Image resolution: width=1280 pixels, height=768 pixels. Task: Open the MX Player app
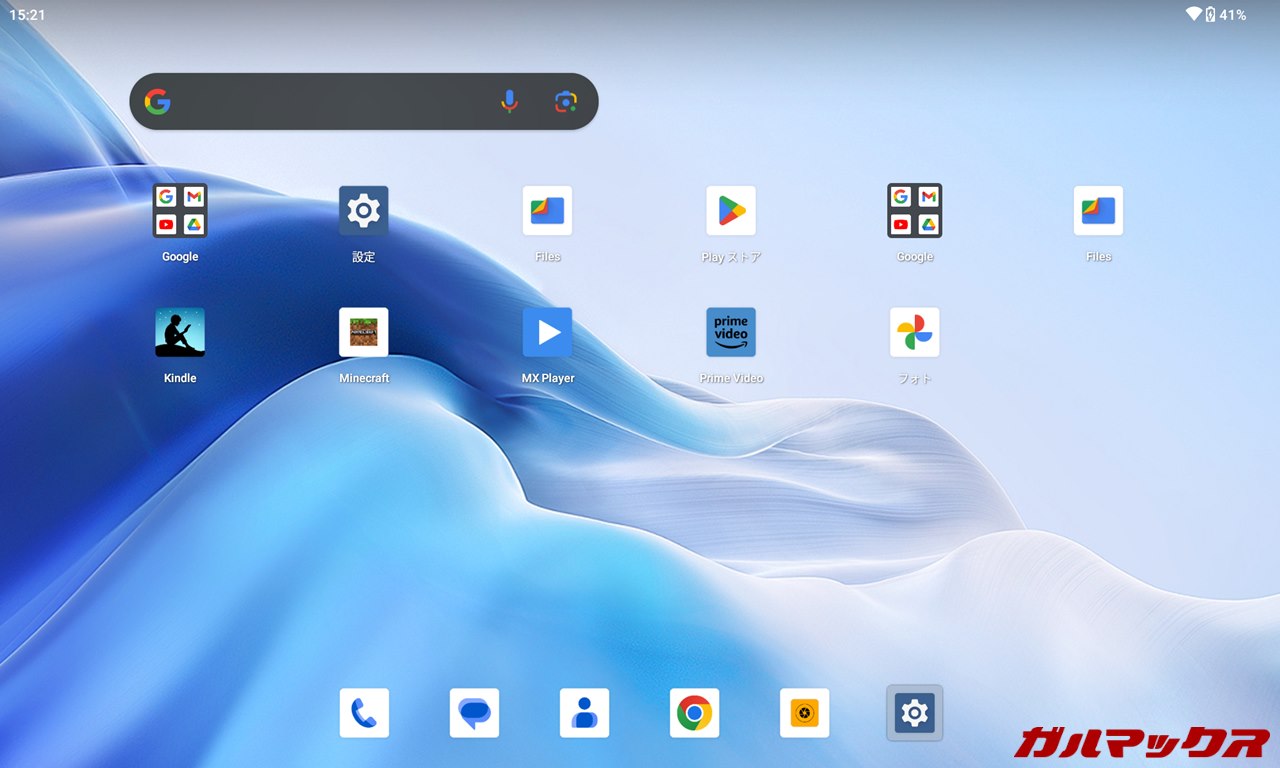(547, 333)
